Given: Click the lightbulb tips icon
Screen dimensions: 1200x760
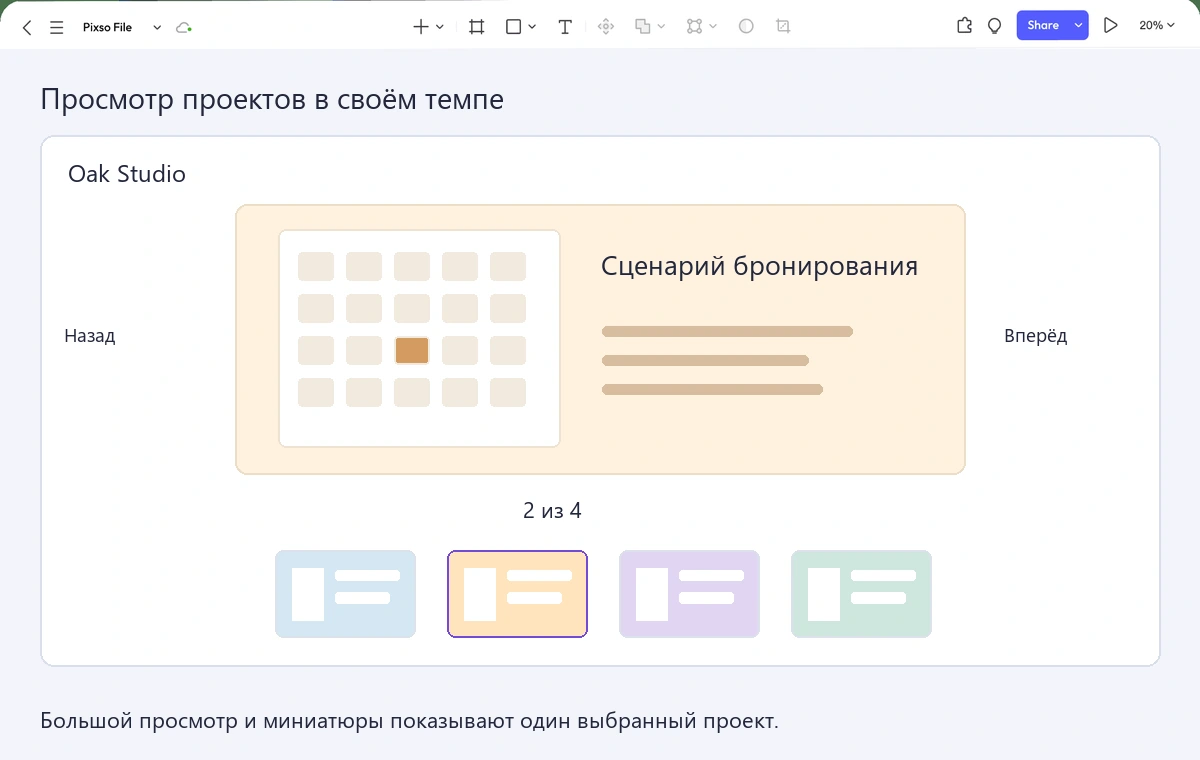Looking at the screenshot, I should 994,26.
